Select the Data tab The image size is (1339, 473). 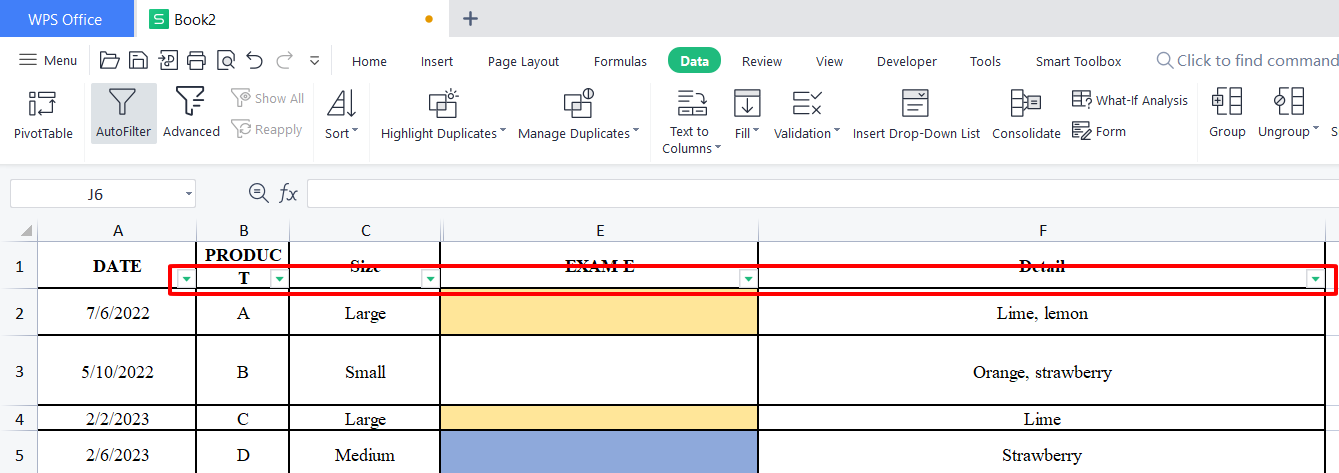[x=694, y=61]
